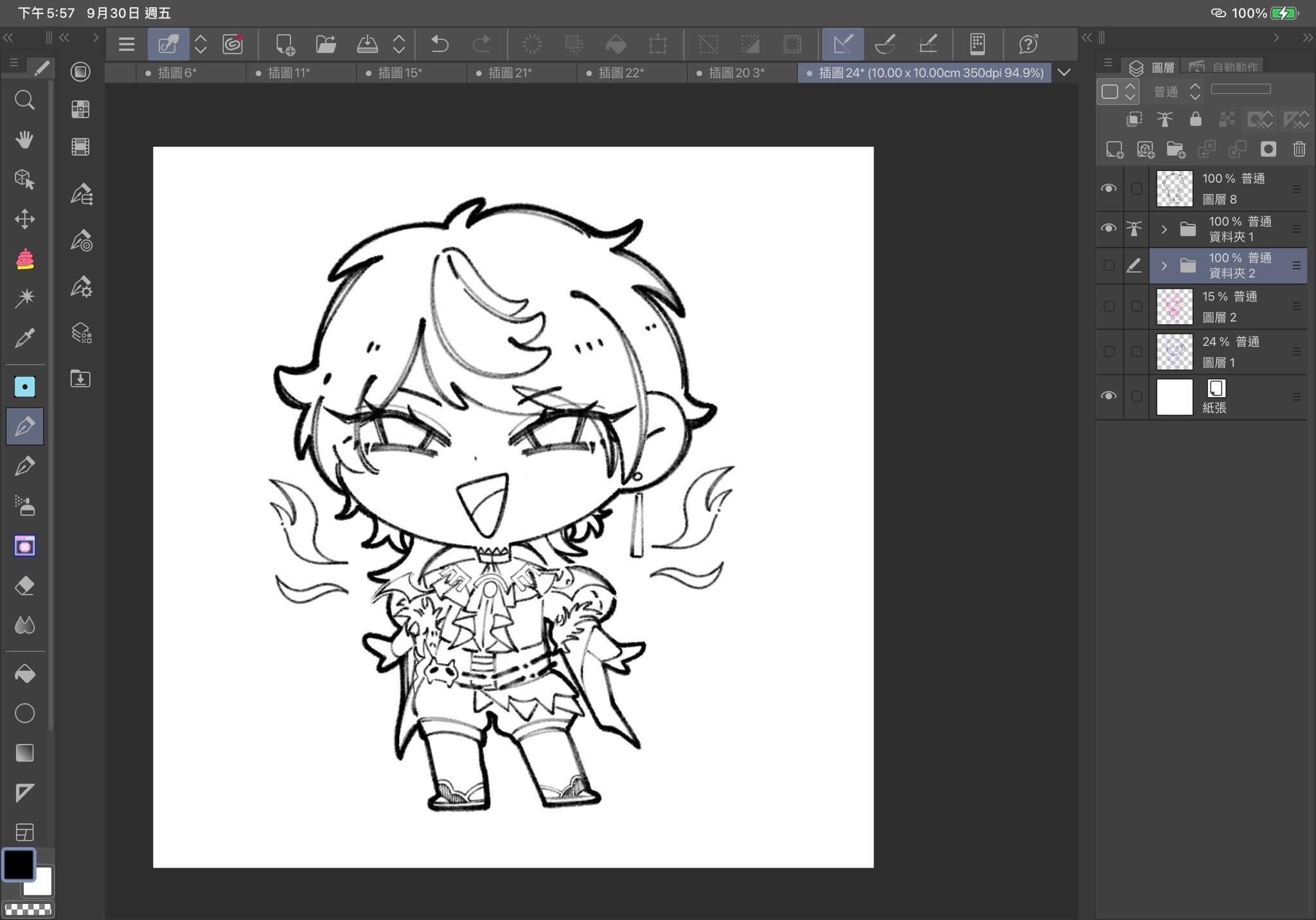Select the highlighted Pen tool
This screenshot has height=920, width=1316.
pyautogui.click(x=24, y=426)
